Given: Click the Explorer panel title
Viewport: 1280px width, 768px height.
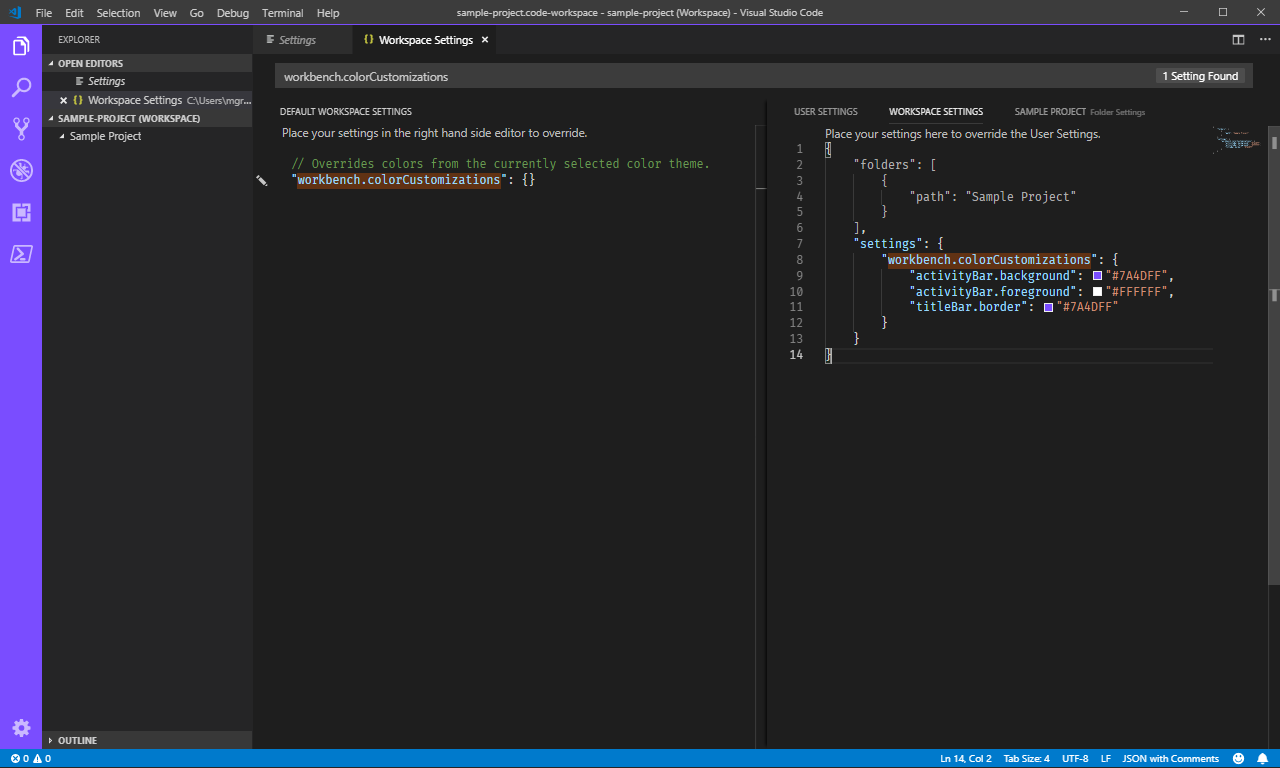Looking at the screenshot, I should (79, 40).
